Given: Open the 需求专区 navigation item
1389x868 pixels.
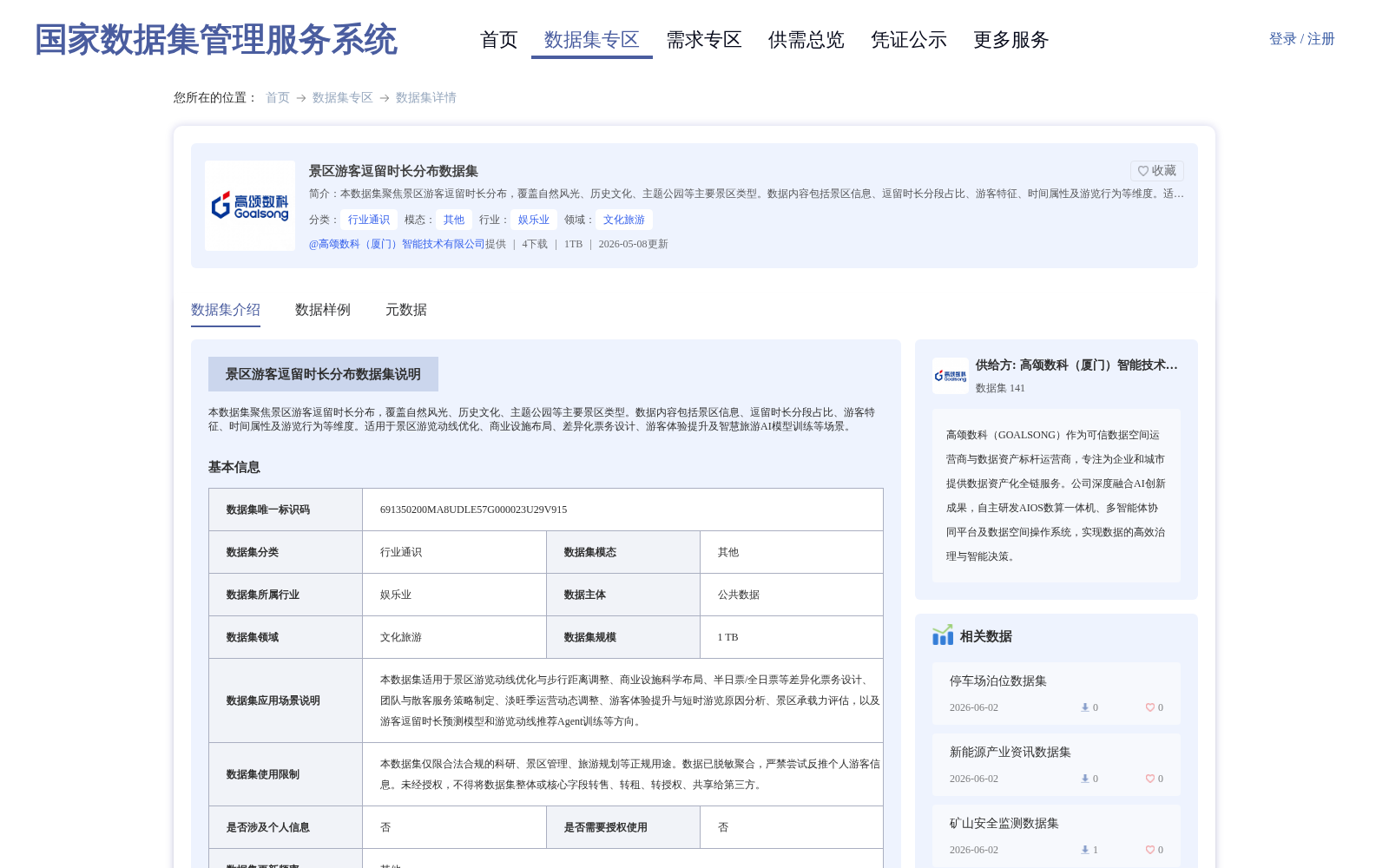Looking at the screenshot, I should (704, 40).
